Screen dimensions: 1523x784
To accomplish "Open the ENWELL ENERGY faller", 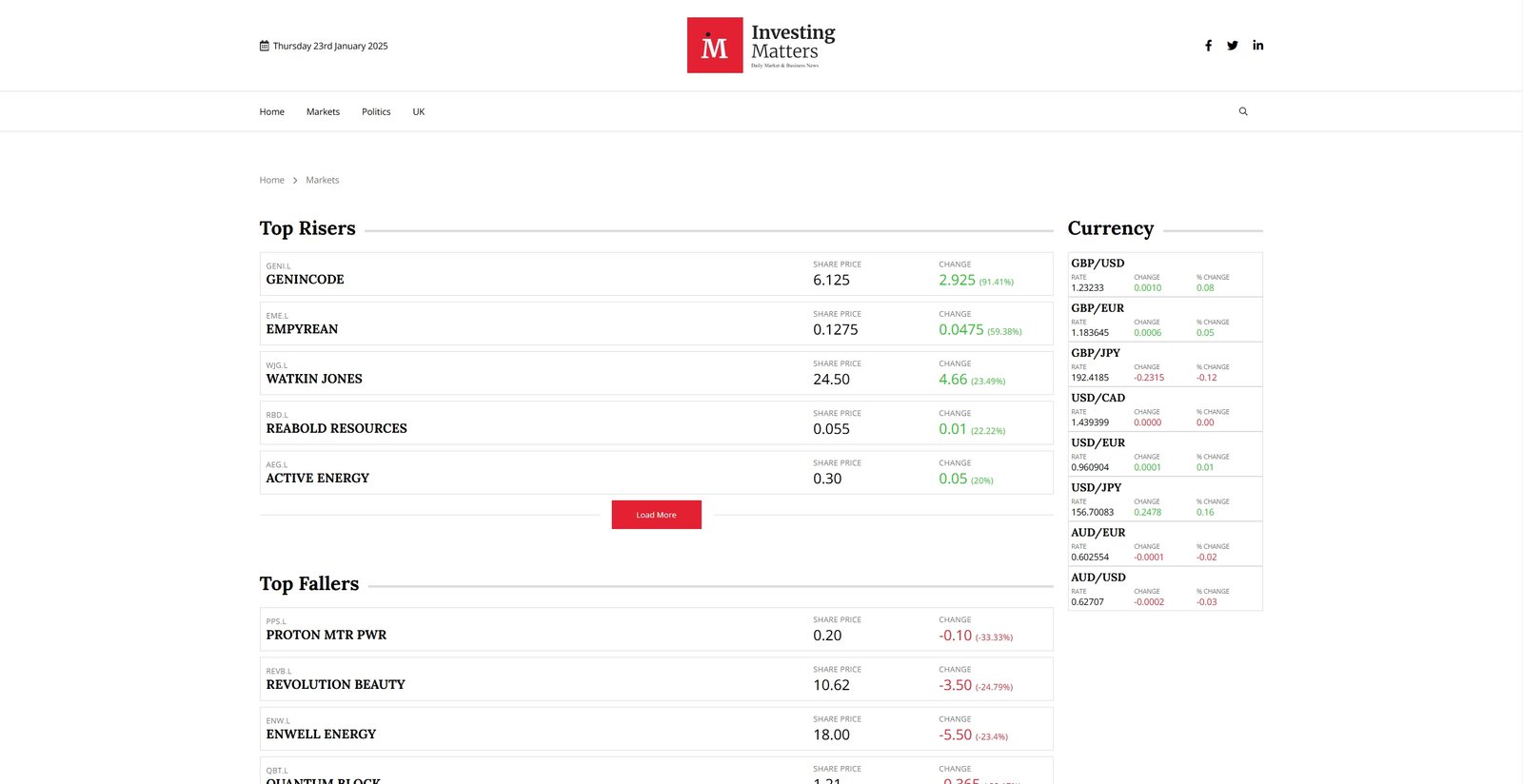I will [x=657, y=728].
